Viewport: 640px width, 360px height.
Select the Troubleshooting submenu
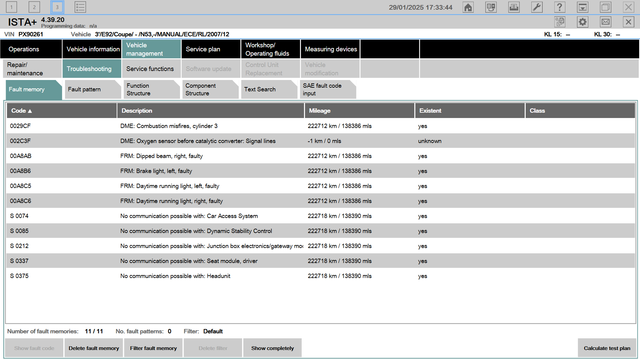(x=92, y=69)
